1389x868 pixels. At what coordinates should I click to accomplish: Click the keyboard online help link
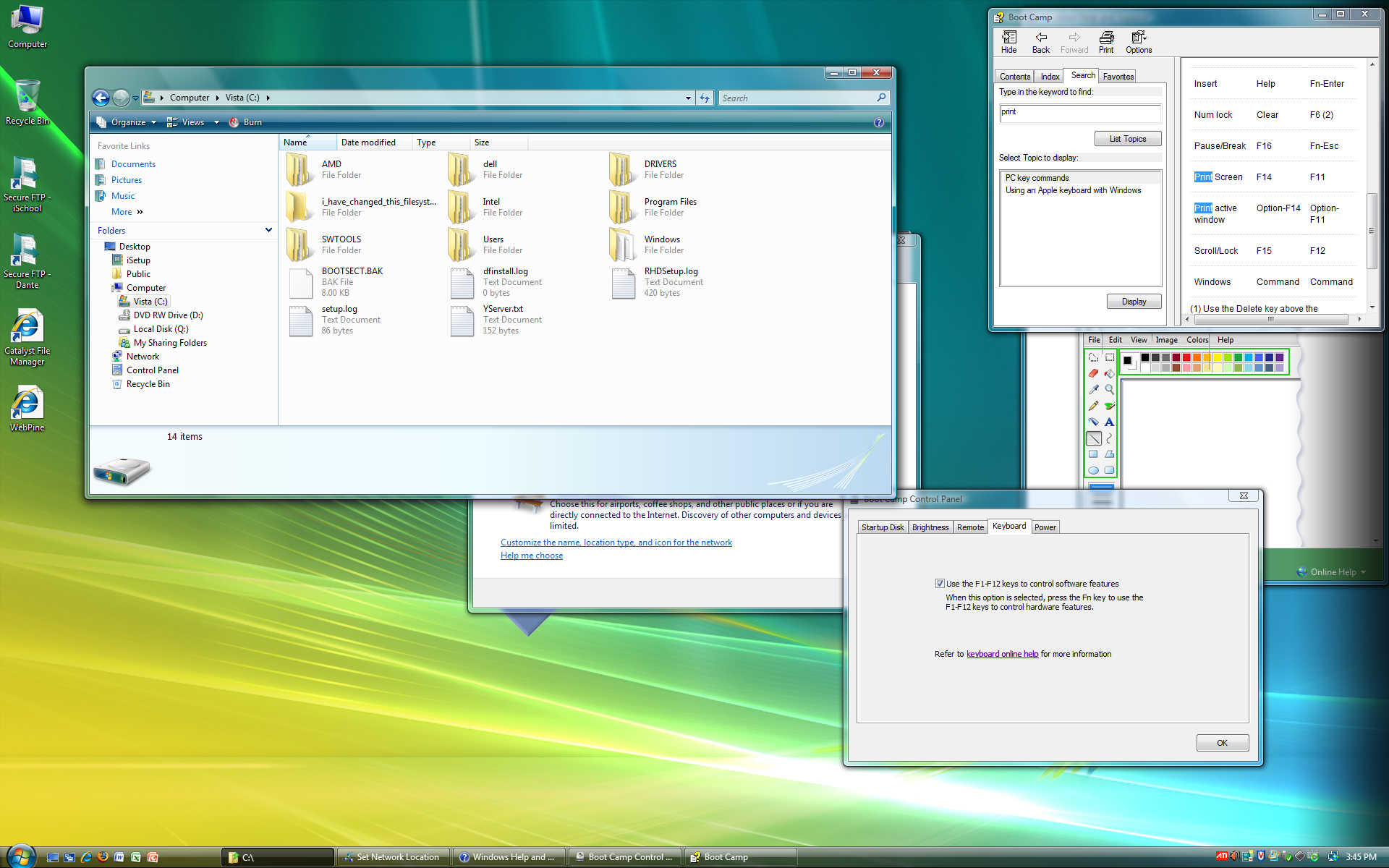tap(1002, 654)
